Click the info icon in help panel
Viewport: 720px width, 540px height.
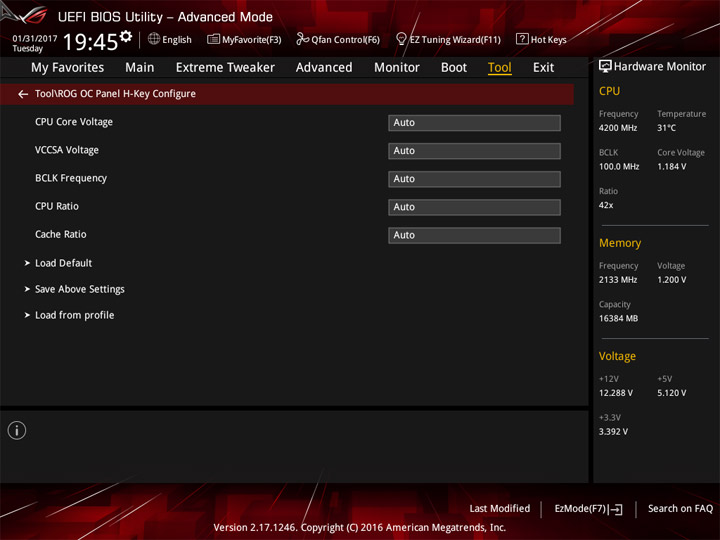pos(17,430)
